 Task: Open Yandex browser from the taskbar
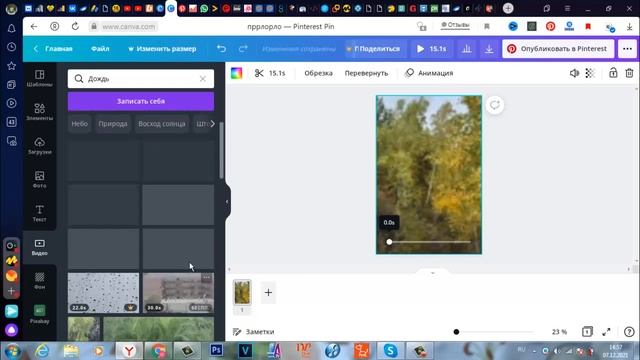(129, 350)
